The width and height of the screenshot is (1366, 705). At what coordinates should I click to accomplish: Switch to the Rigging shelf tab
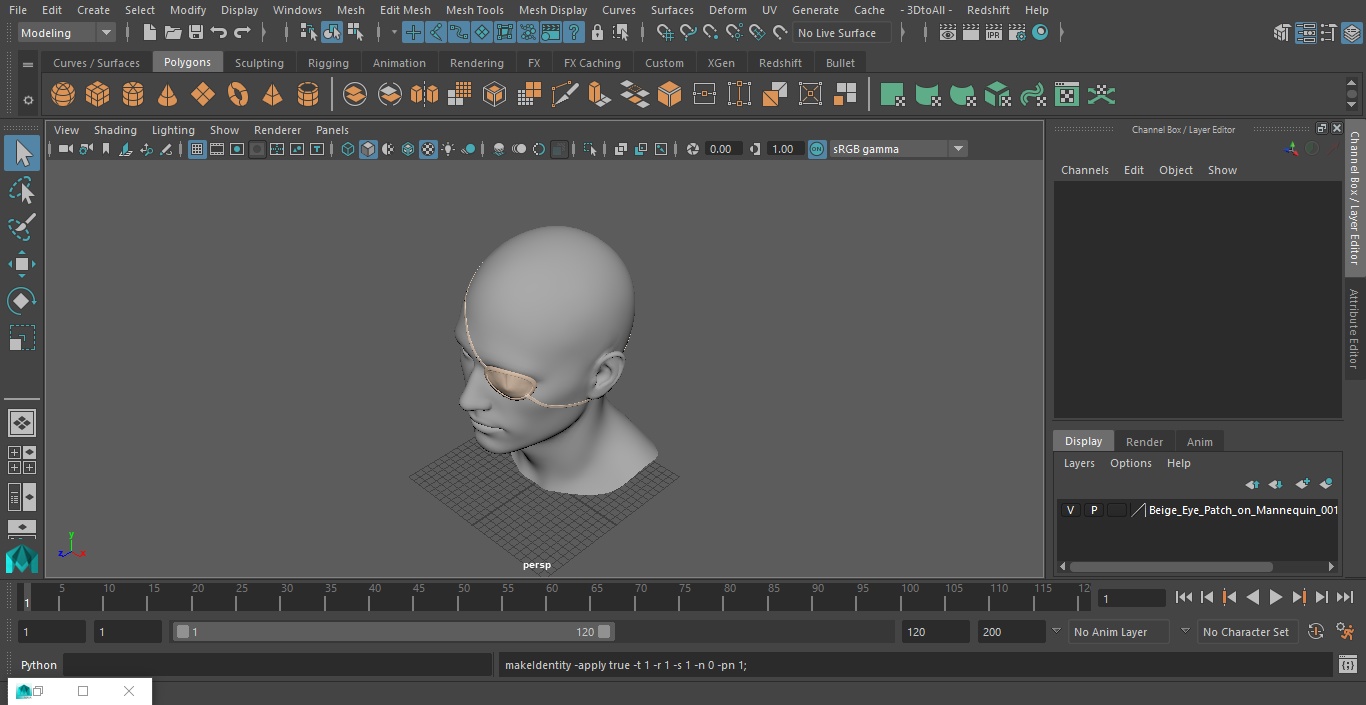pyautogui.click(x=328, y=63)
